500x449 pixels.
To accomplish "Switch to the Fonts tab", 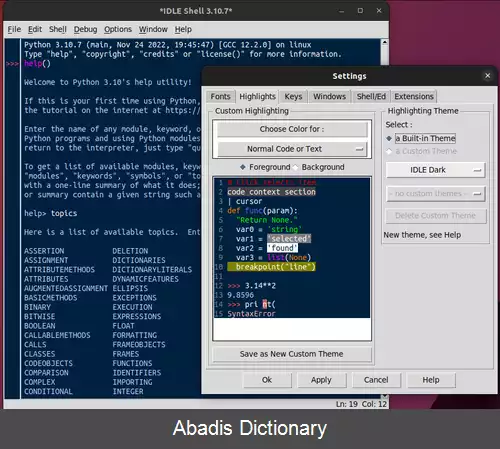I will [x=220, y=97].
